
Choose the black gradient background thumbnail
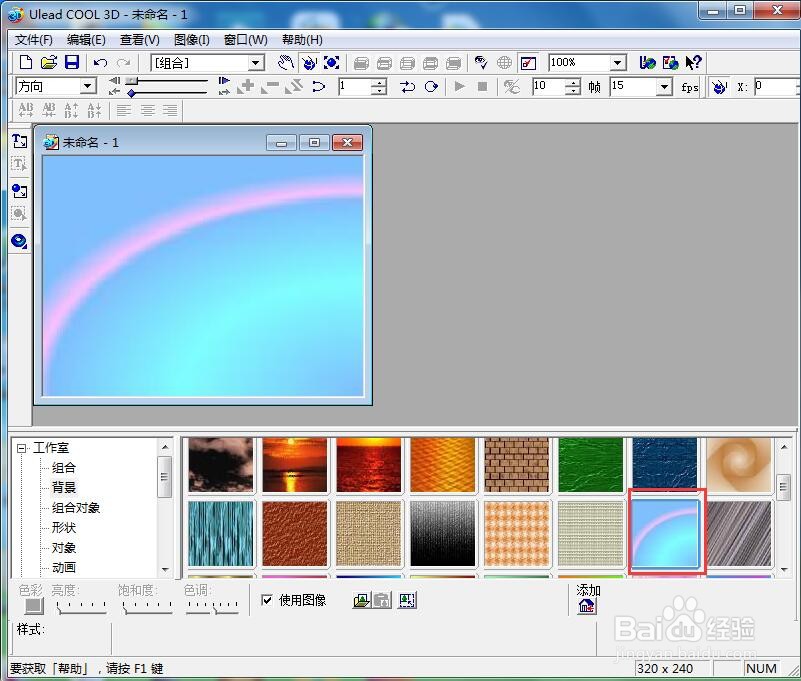click(x=442, y=533)
